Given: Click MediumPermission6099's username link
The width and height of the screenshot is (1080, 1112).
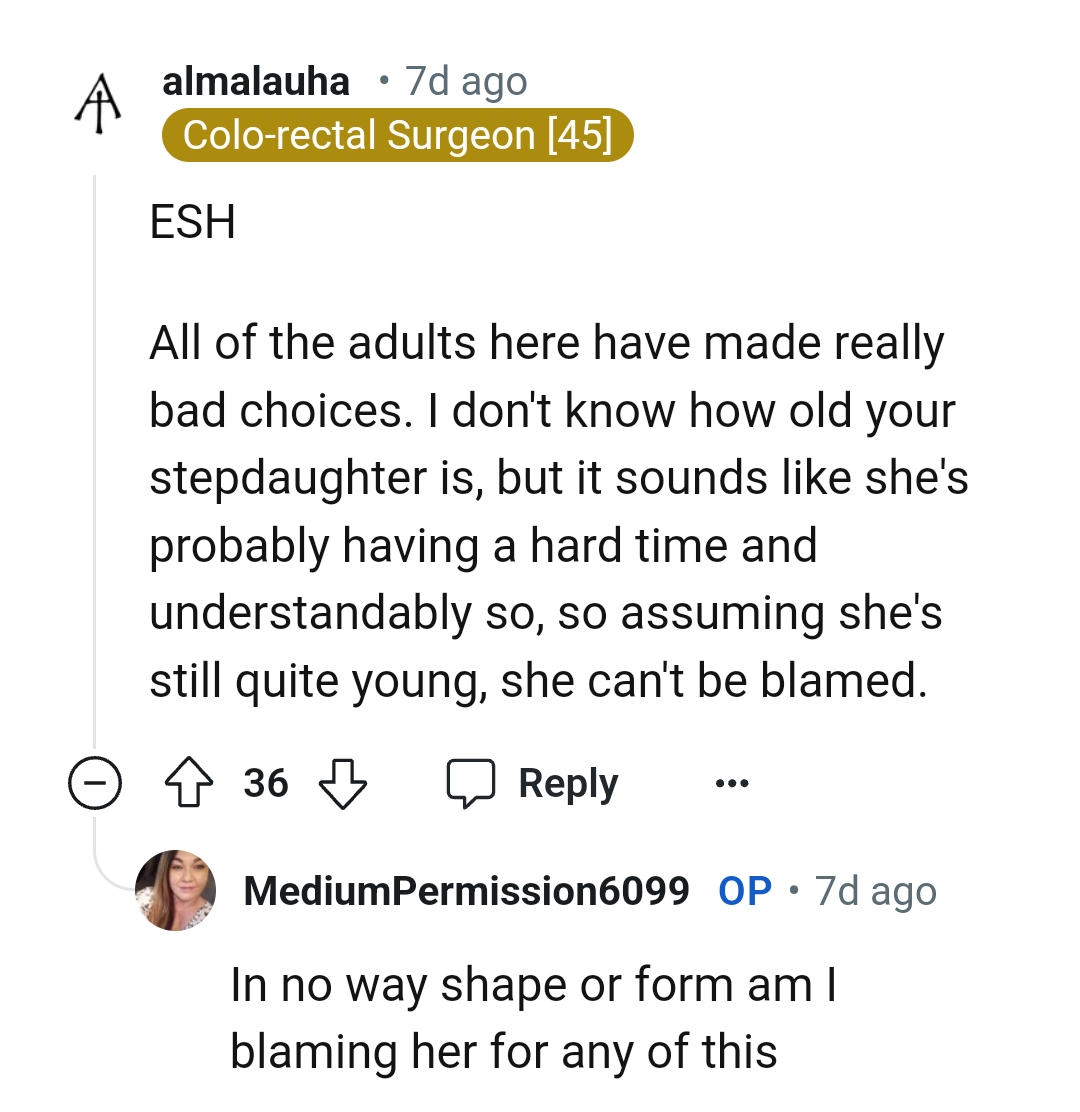Looking at the screenshot, I should (x=465, y=890).
